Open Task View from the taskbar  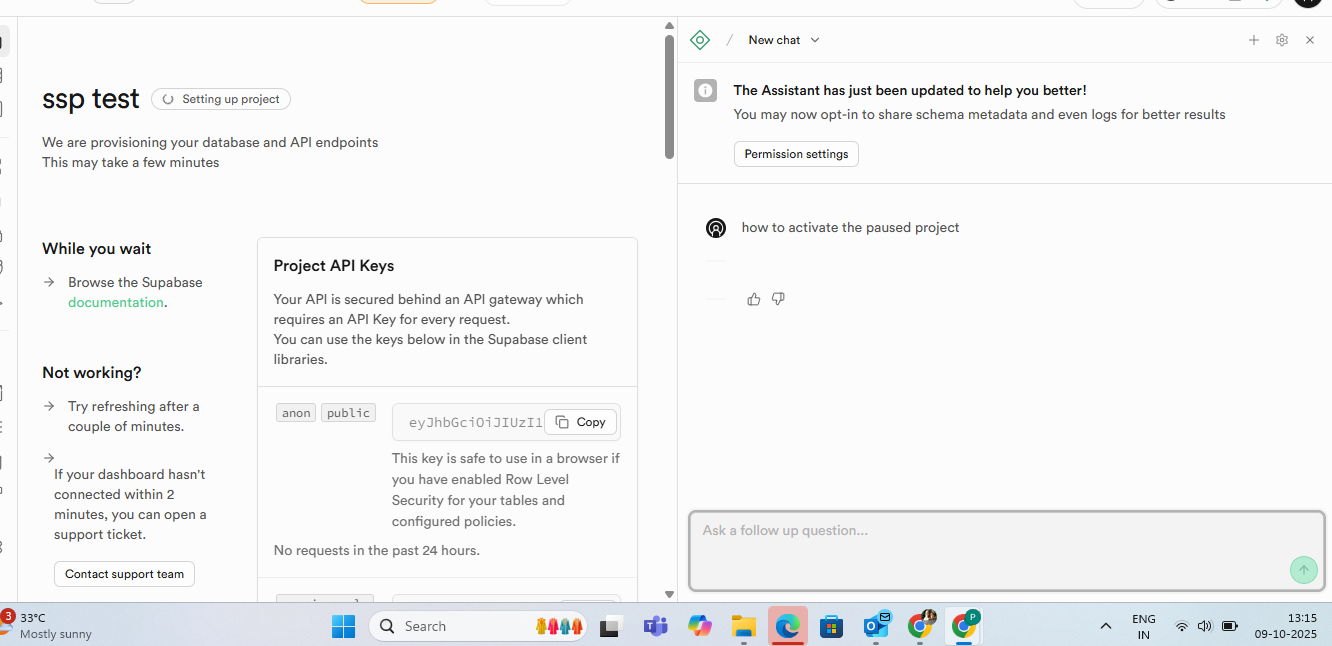[x=609, y=627]
